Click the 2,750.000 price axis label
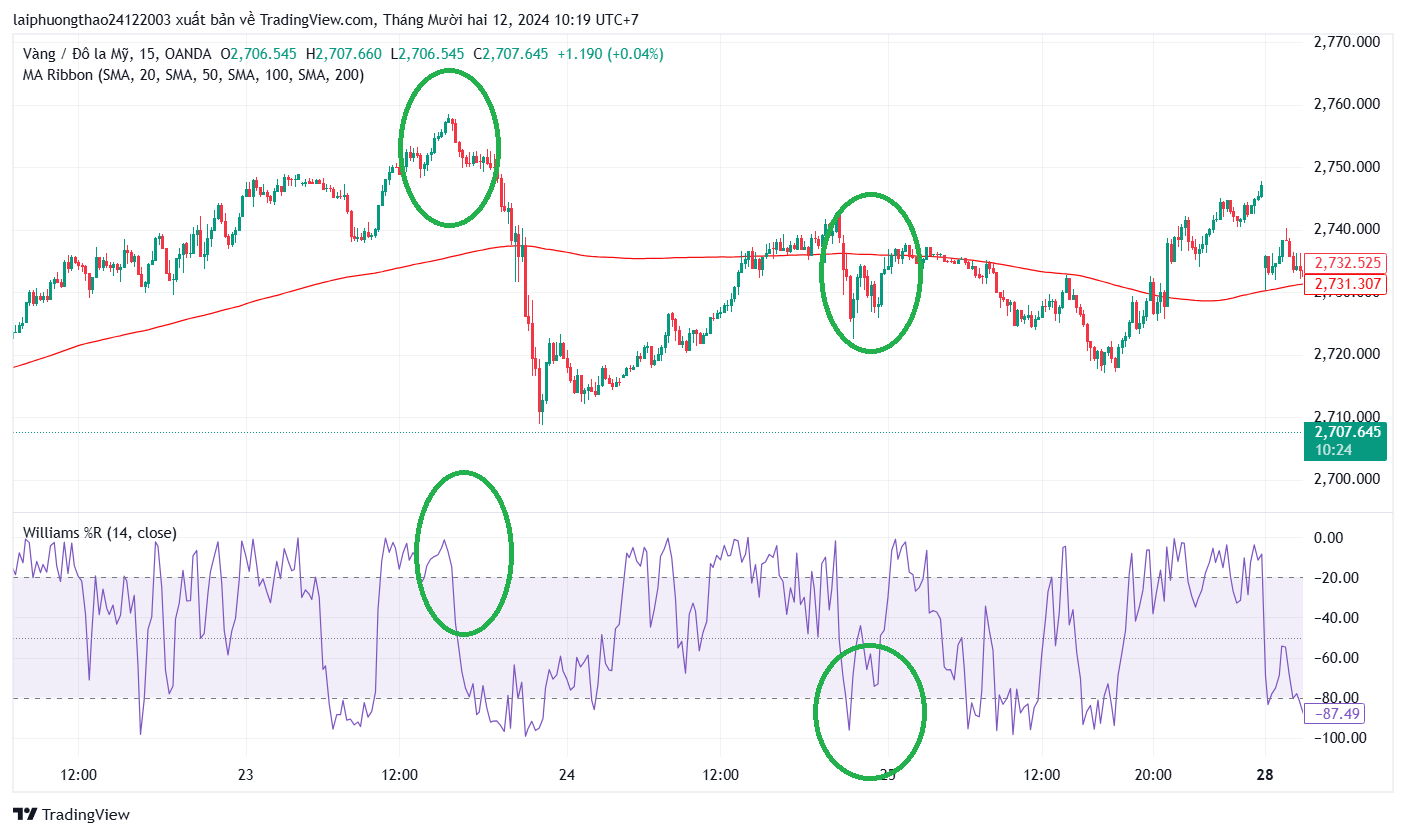The width and height of the screenshot is (1406, 836). point(1347,167)
